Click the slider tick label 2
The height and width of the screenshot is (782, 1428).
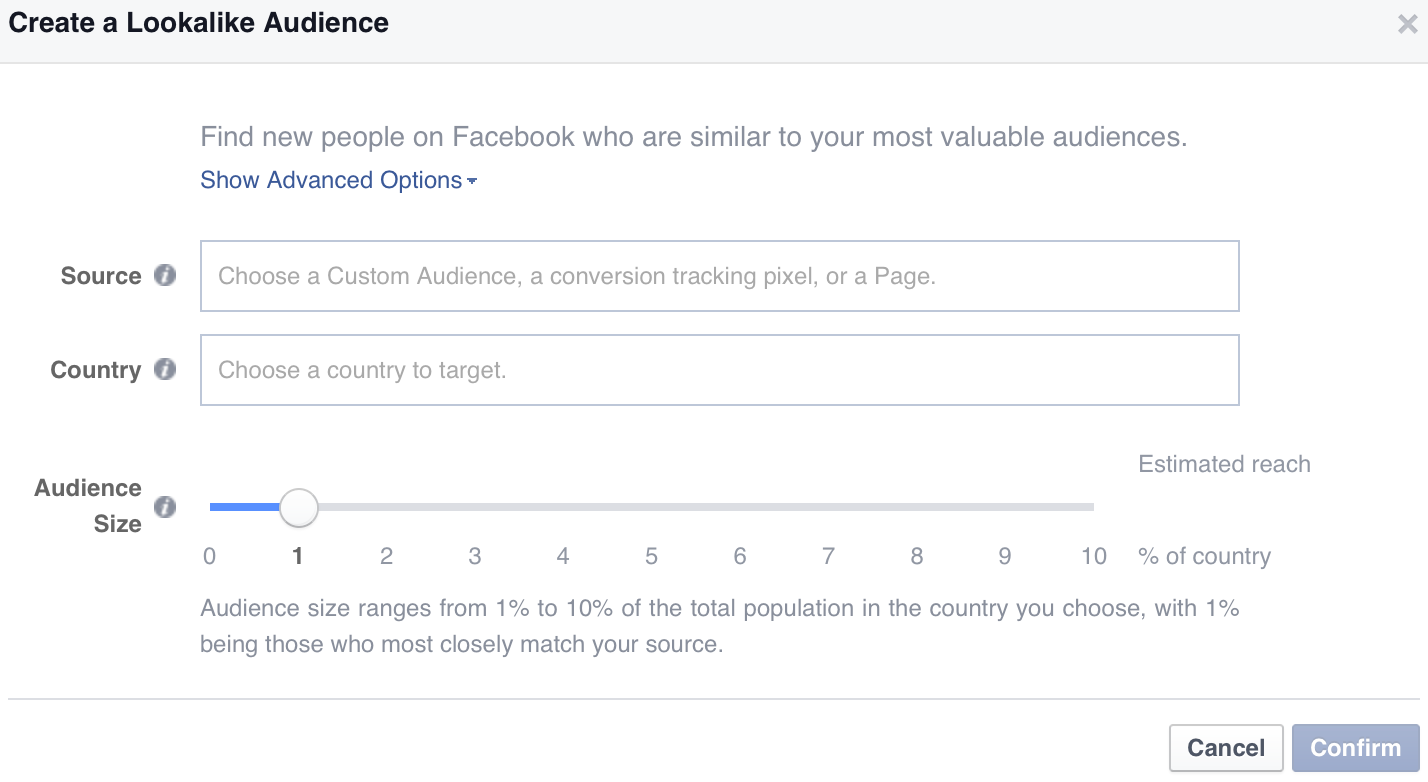tap(386, 556)
